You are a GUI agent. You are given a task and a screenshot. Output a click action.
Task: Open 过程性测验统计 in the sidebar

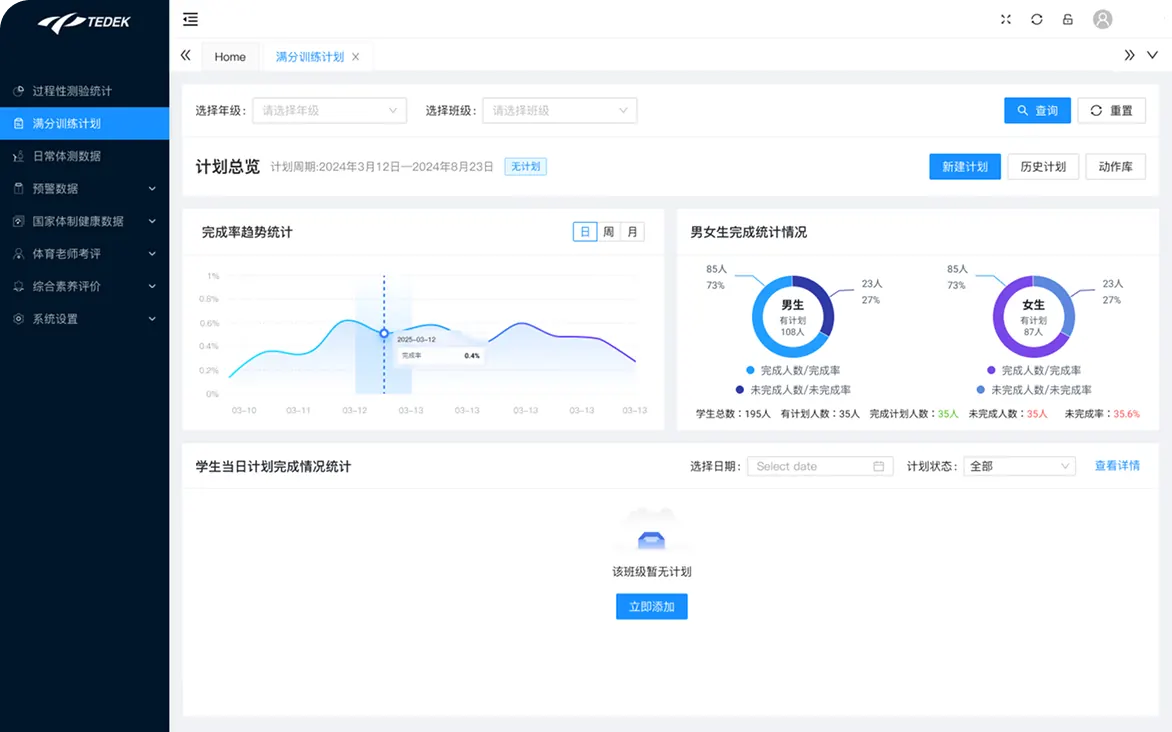tap(84, 90)
